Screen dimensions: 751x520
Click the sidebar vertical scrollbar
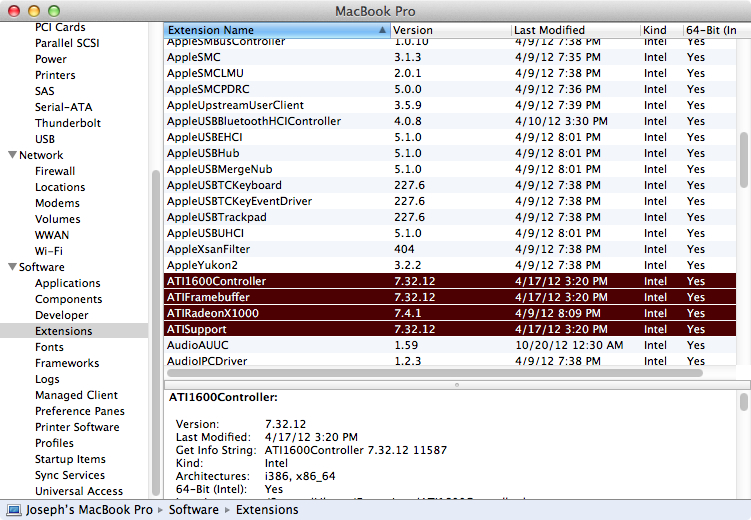pos(156,333)
